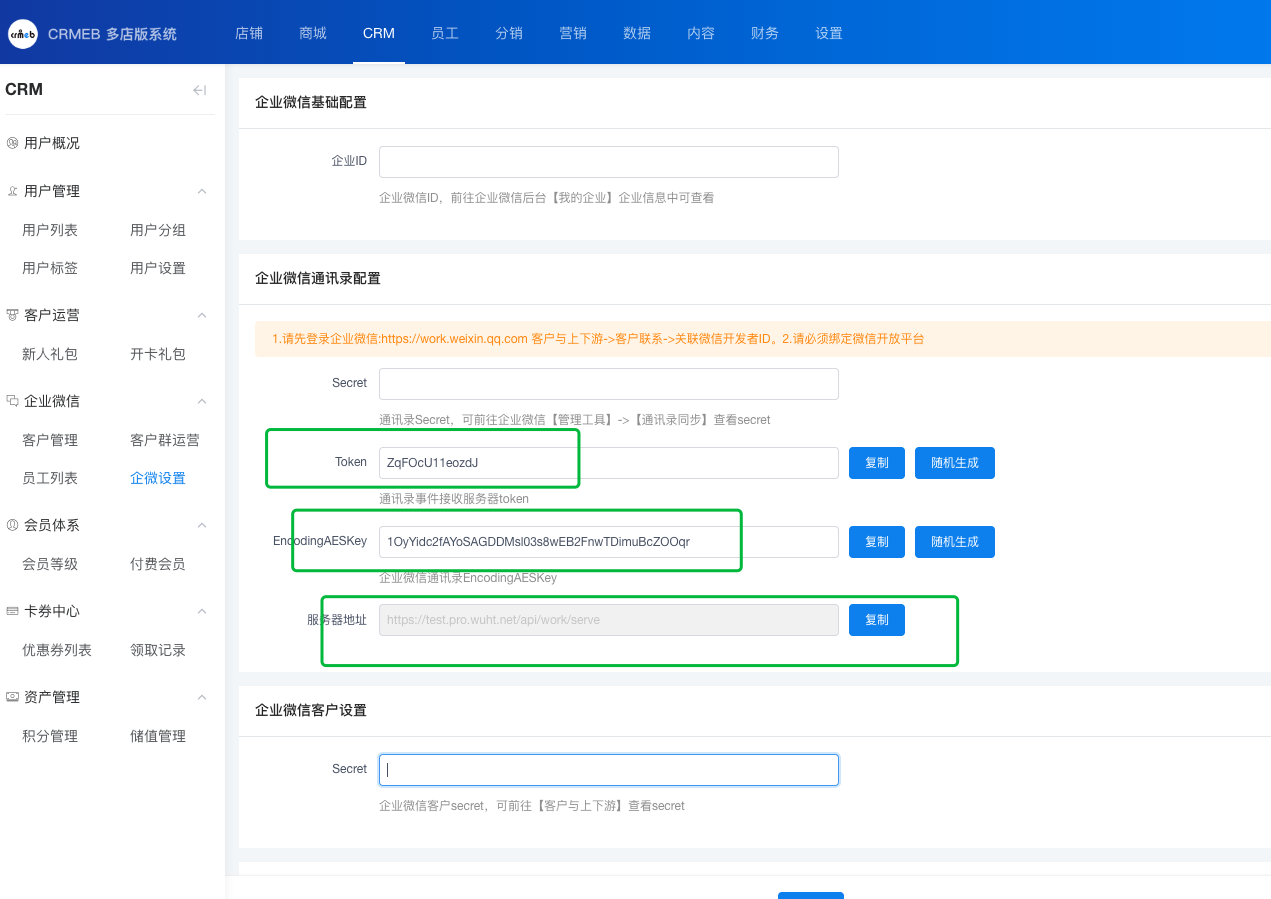
Task: Collapse the 资产管理 menu chevron
Action: 202,697
